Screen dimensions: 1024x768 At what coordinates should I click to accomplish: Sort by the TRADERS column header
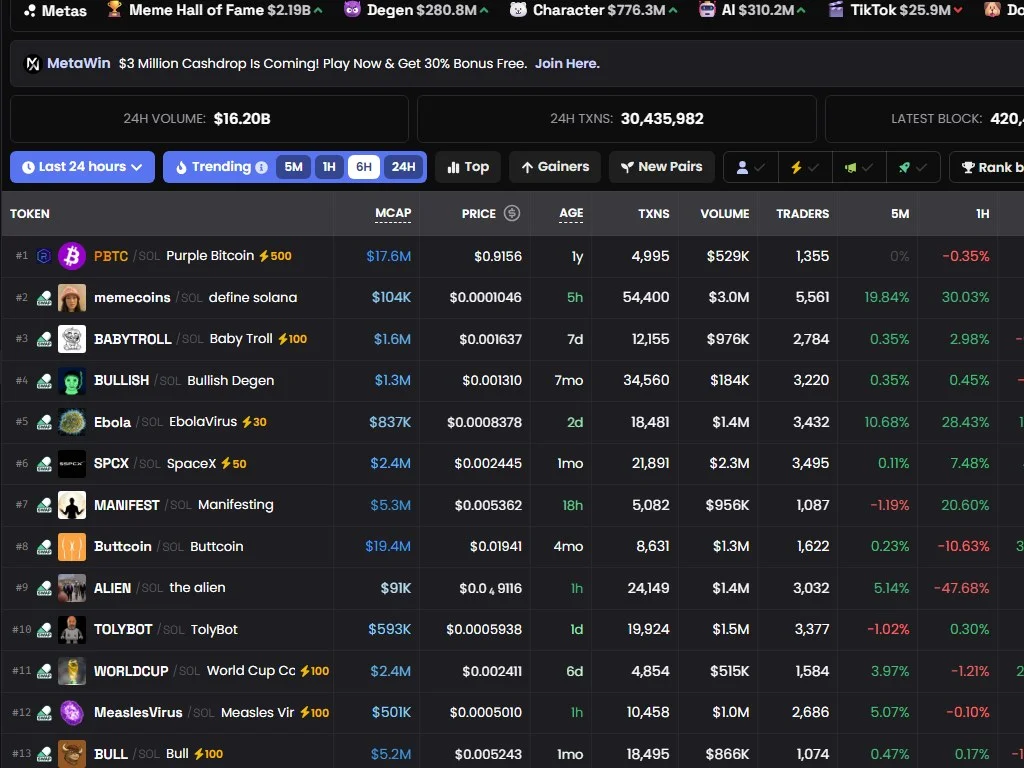(x=803, y=214)
